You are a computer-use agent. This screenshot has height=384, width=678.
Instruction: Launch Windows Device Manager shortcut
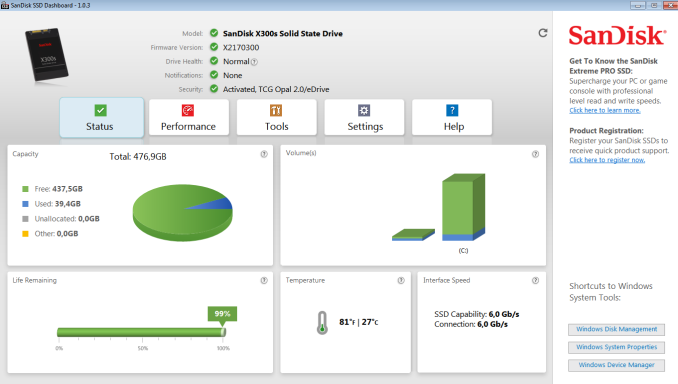(x=617, y=365)
